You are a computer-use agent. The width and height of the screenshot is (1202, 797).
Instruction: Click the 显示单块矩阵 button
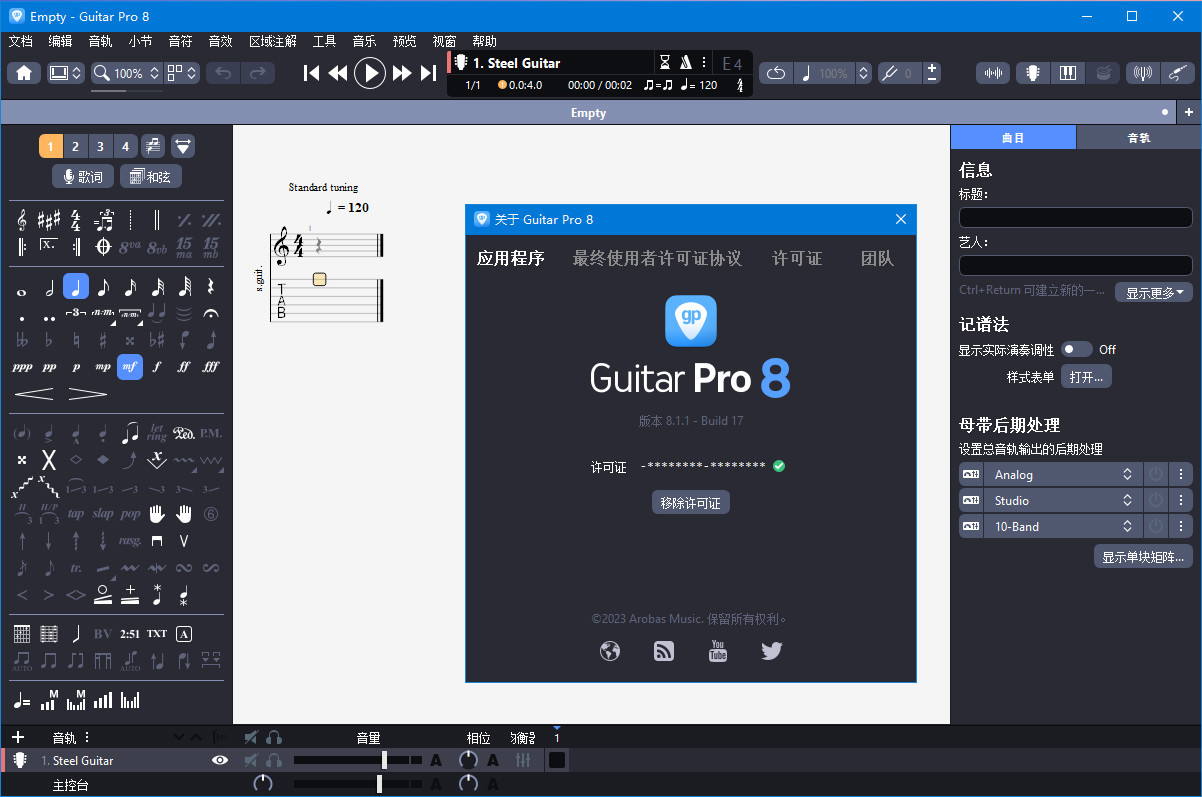click(x=1143, y=557)
